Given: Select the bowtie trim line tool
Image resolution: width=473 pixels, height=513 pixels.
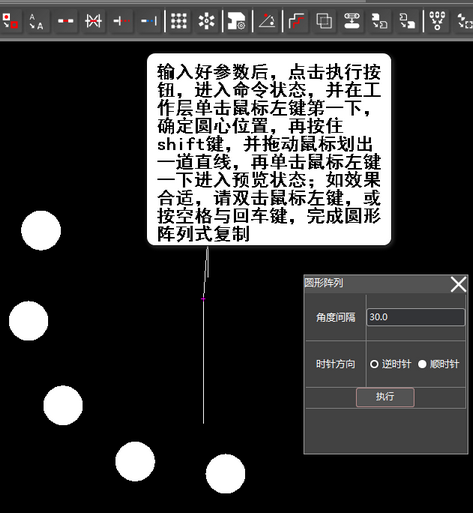Looking at the screenshot, I should tap(93, 21).
